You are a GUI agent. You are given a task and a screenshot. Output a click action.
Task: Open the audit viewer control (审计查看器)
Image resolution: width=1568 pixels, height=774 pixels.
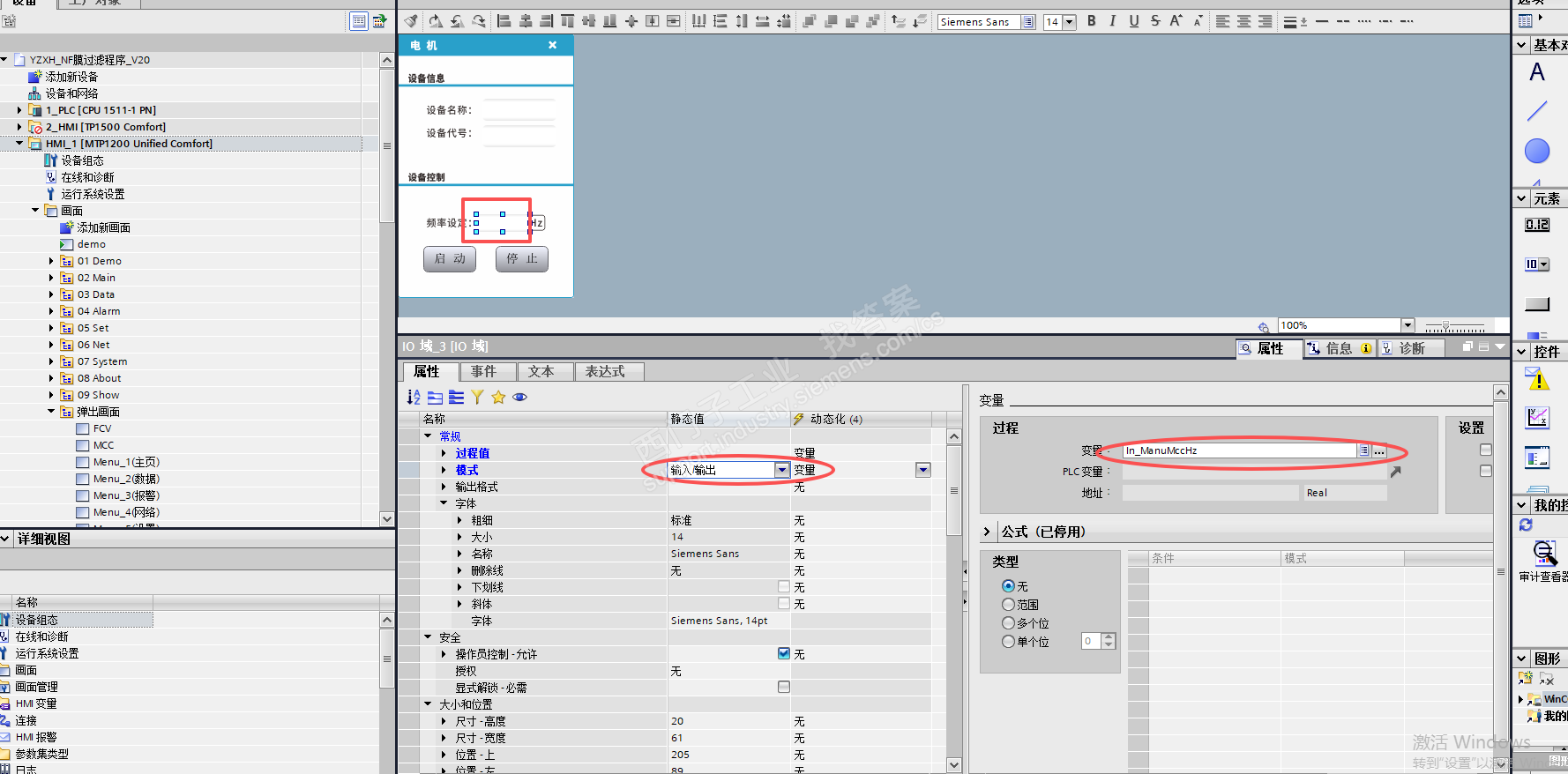tap(1544, 561)
